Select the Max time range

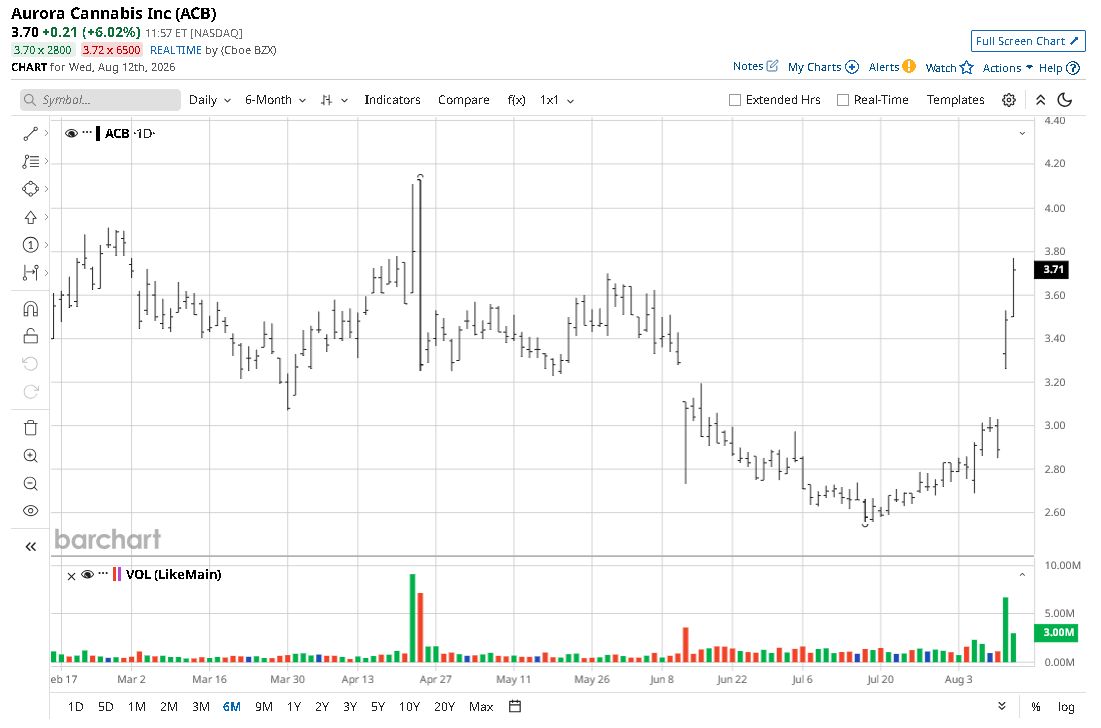pos(481,706)
